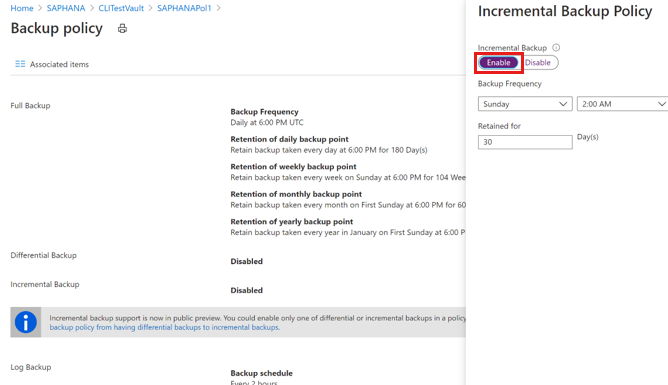Select the Incremental Backup section label

click(45, 284)
